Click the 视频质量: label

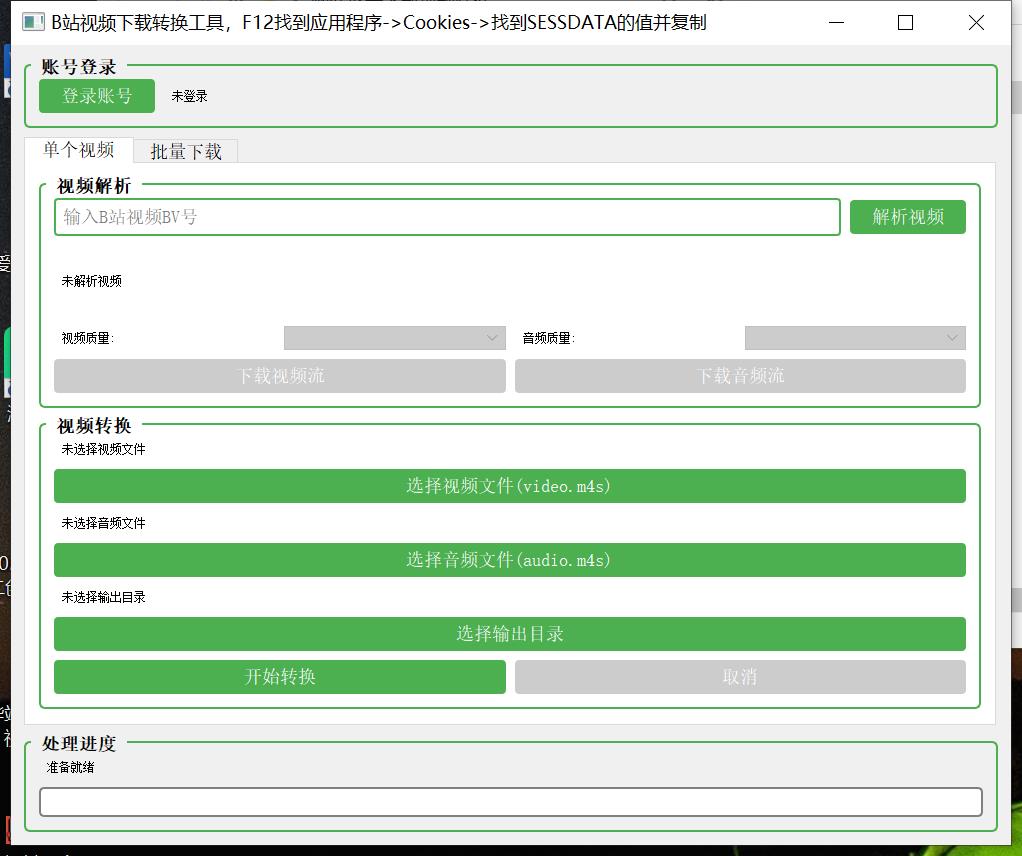click(x=87, y=338)
